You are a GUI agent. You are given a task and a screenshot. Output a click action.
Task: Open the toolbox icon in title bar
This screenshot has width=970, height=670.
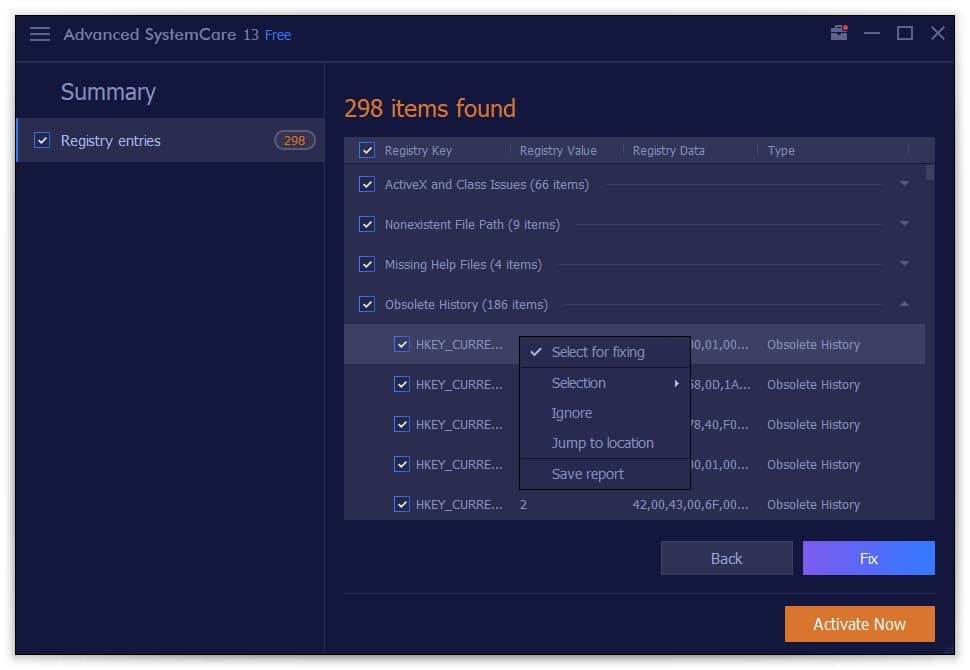[x=839, y=33]
